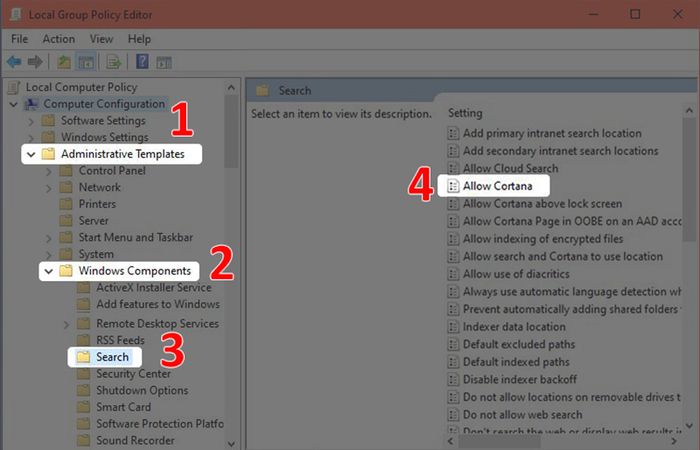Click the Printers folder icon
This screenshot has width=700, height=450.
pyautogui.click(x=66, y=204)
